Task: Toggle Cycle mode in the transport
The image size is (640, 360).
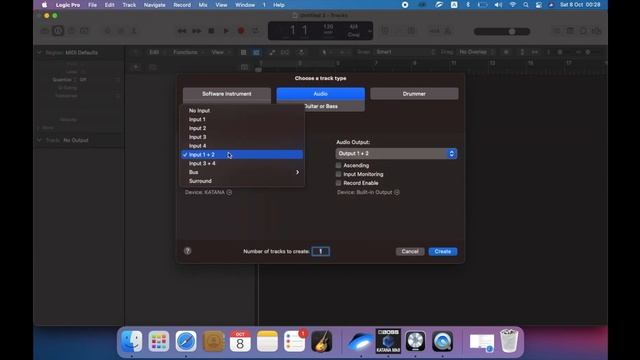Action: [256, 31]
